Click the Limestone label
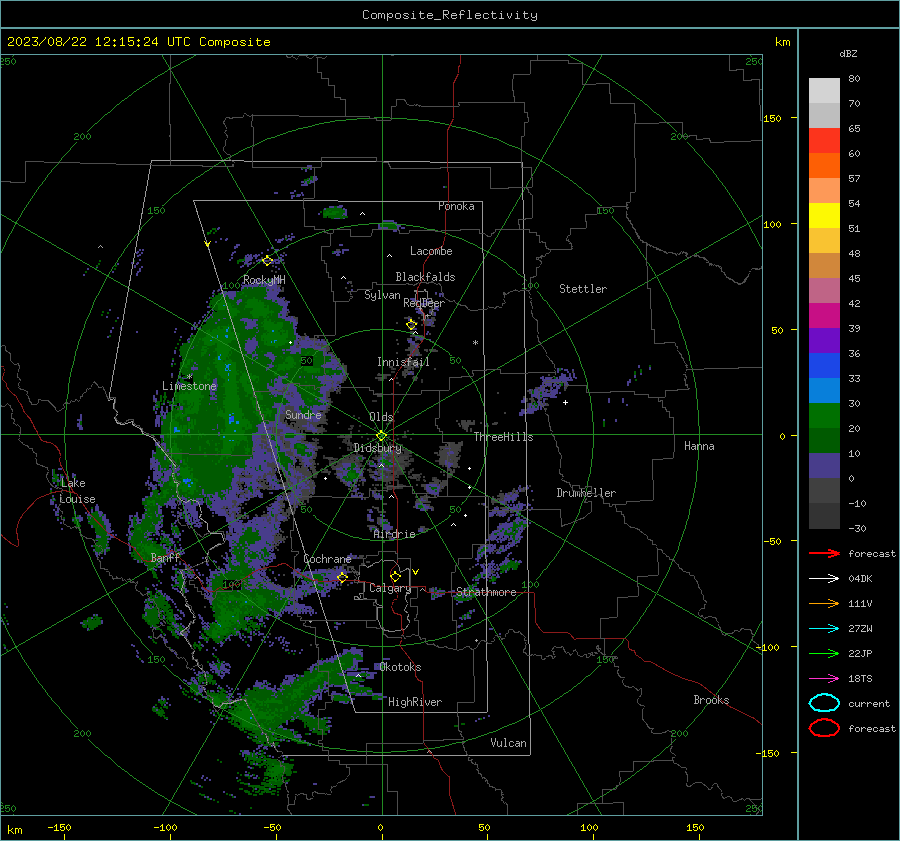 (189, 386)
